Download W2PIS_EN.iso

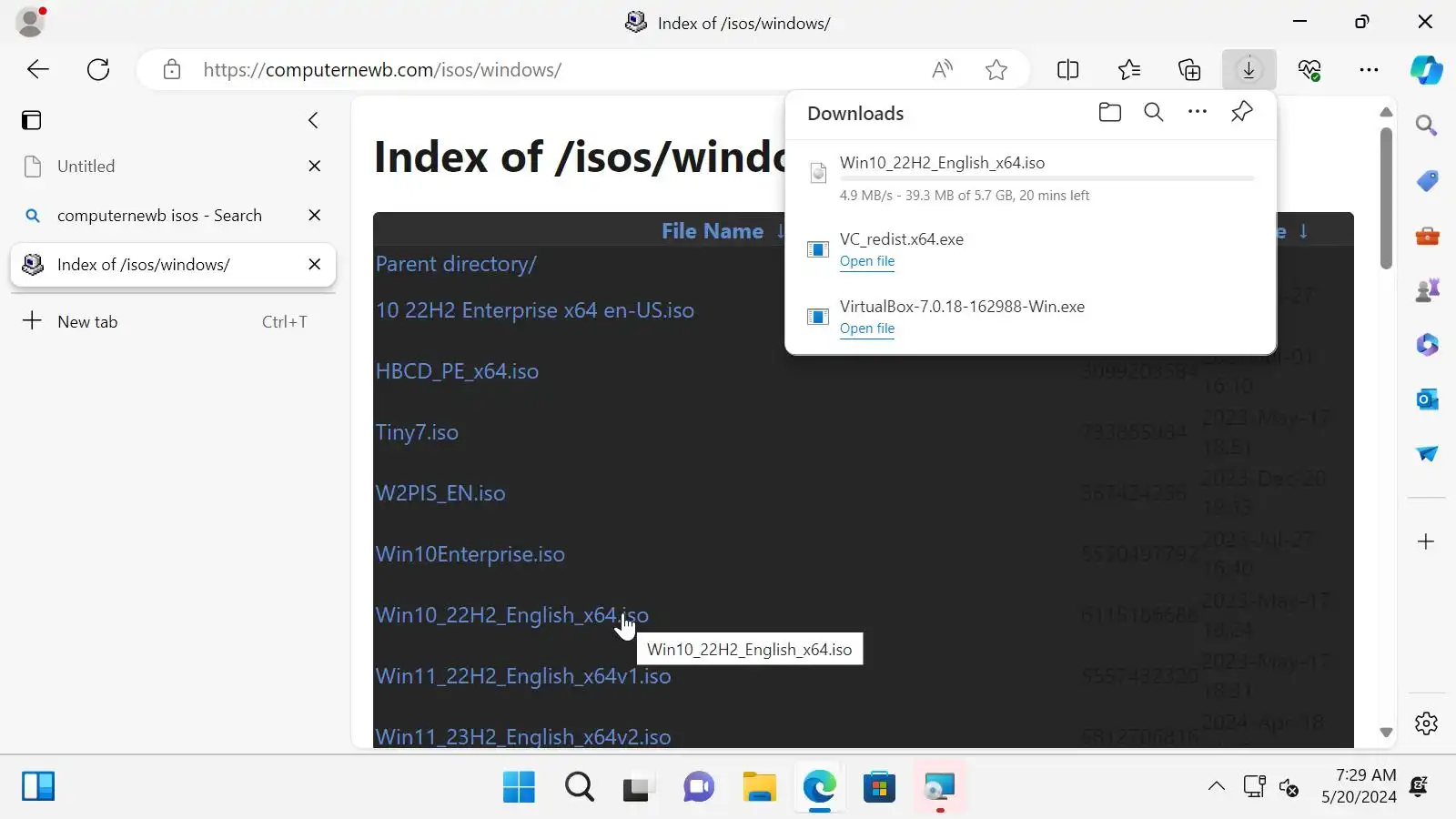click(440, 493)
